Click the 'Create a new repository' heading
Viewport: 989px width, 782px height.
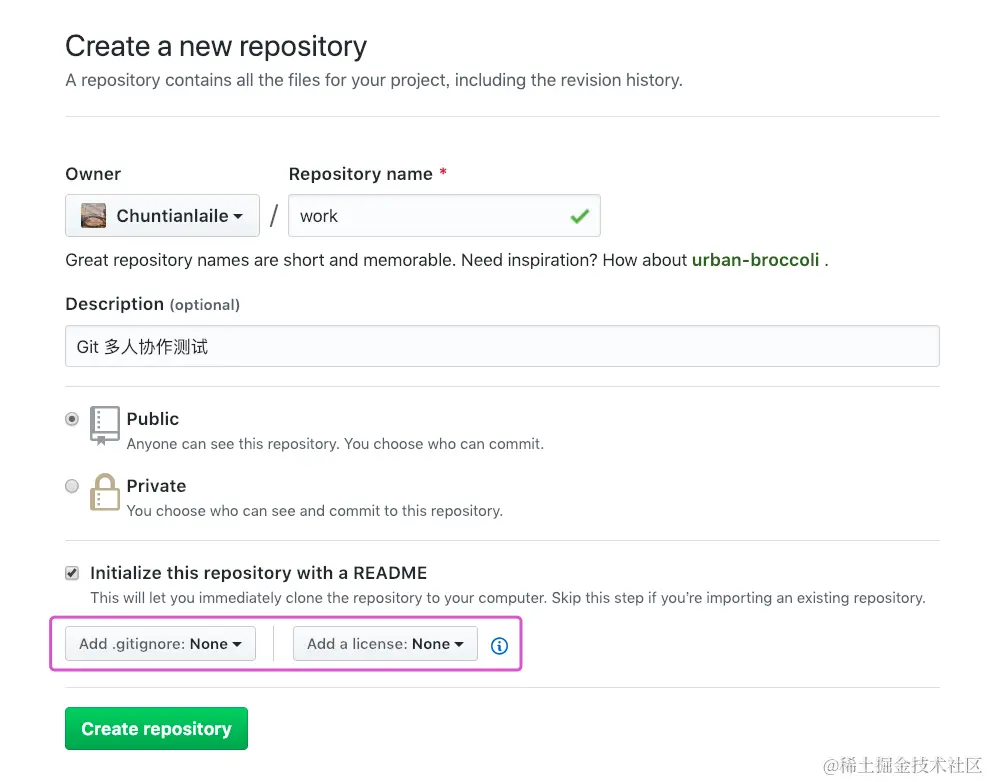click(x=216, y=46)
